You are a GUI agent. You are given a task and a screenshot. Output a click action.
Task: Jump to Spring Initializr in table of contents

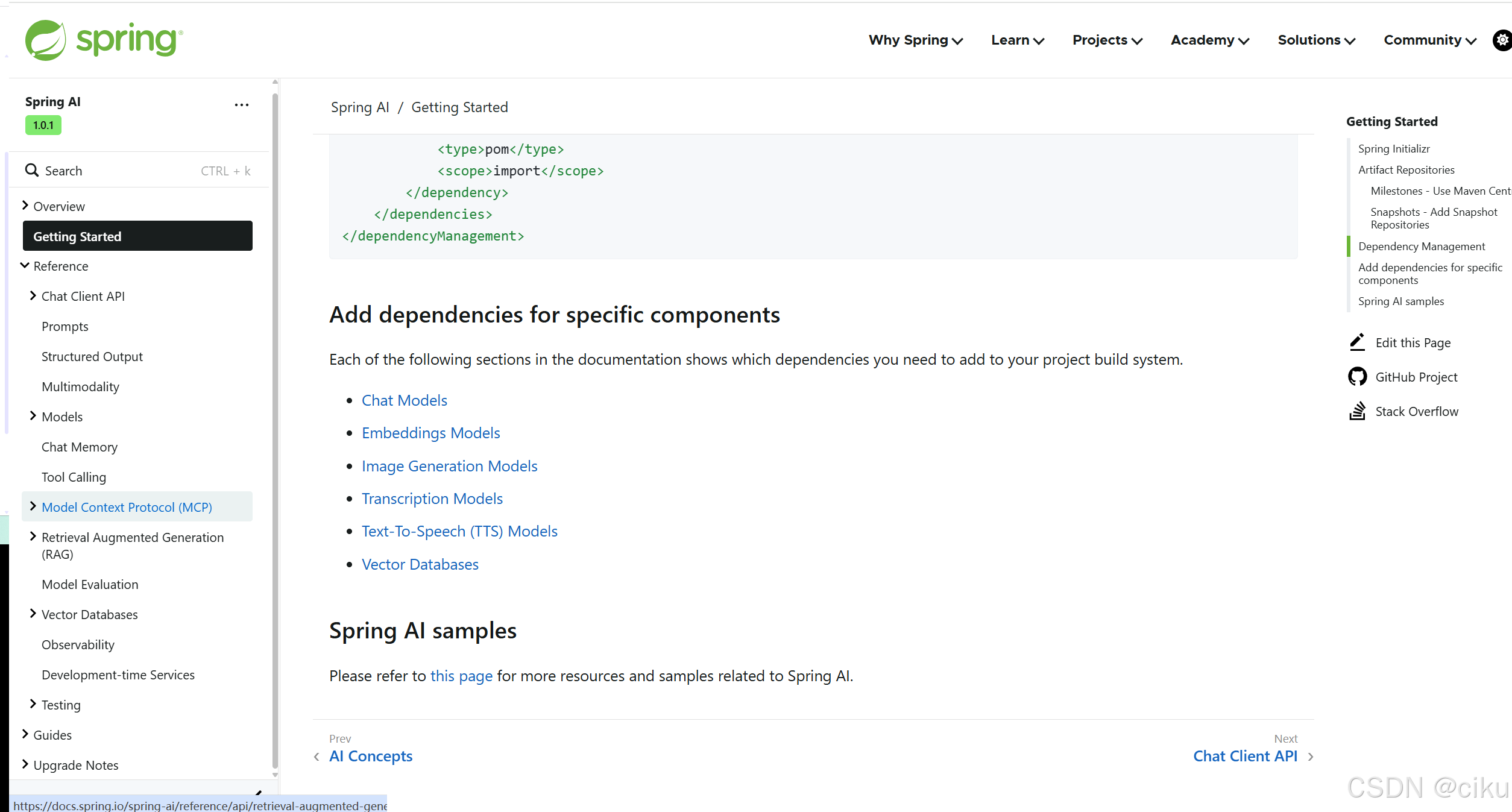[x=1394, y=148]
